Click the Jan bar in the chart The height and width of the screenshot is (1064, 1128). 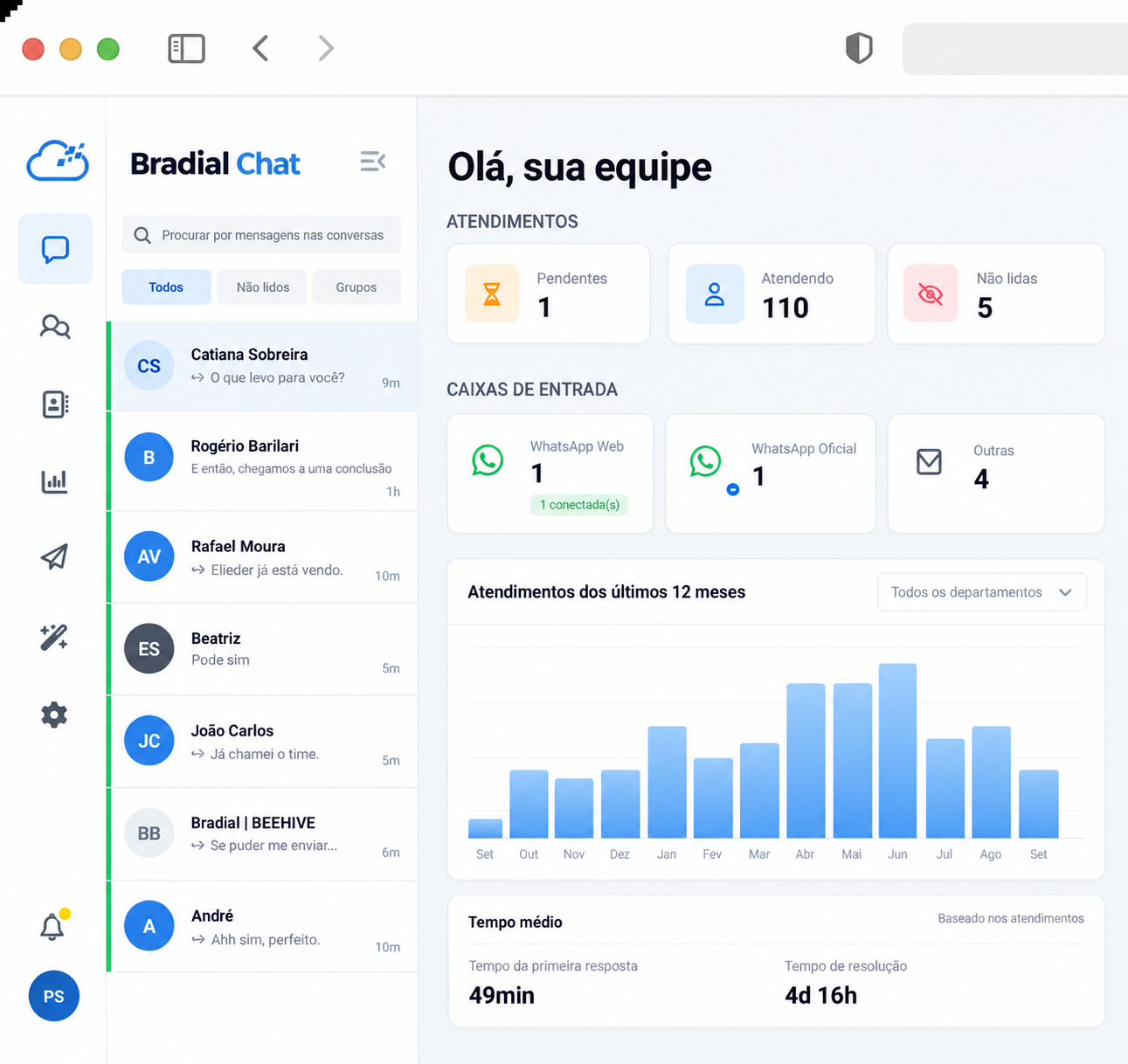click(667, 782)
